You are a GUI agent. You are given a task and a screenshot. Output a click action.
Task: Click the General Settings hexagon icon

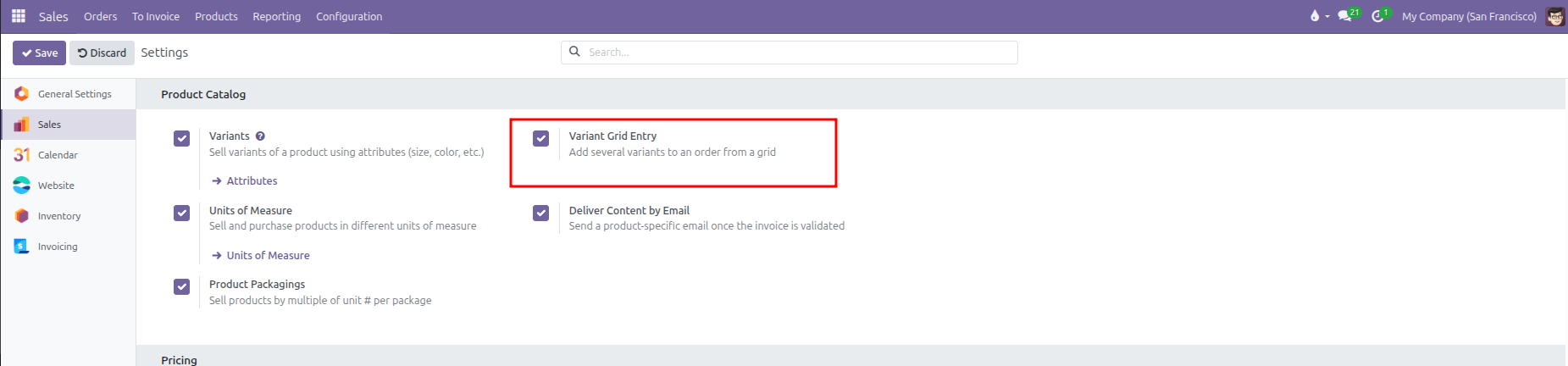click(21, 93)
